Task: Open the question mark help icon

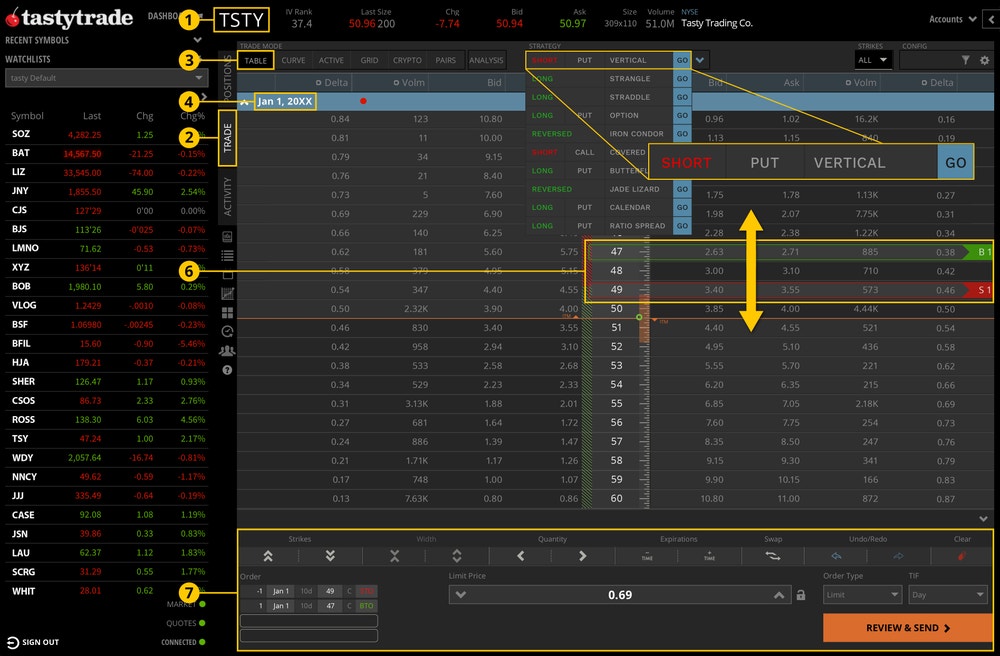Action: pyautogui.click(x=227, y=370)
